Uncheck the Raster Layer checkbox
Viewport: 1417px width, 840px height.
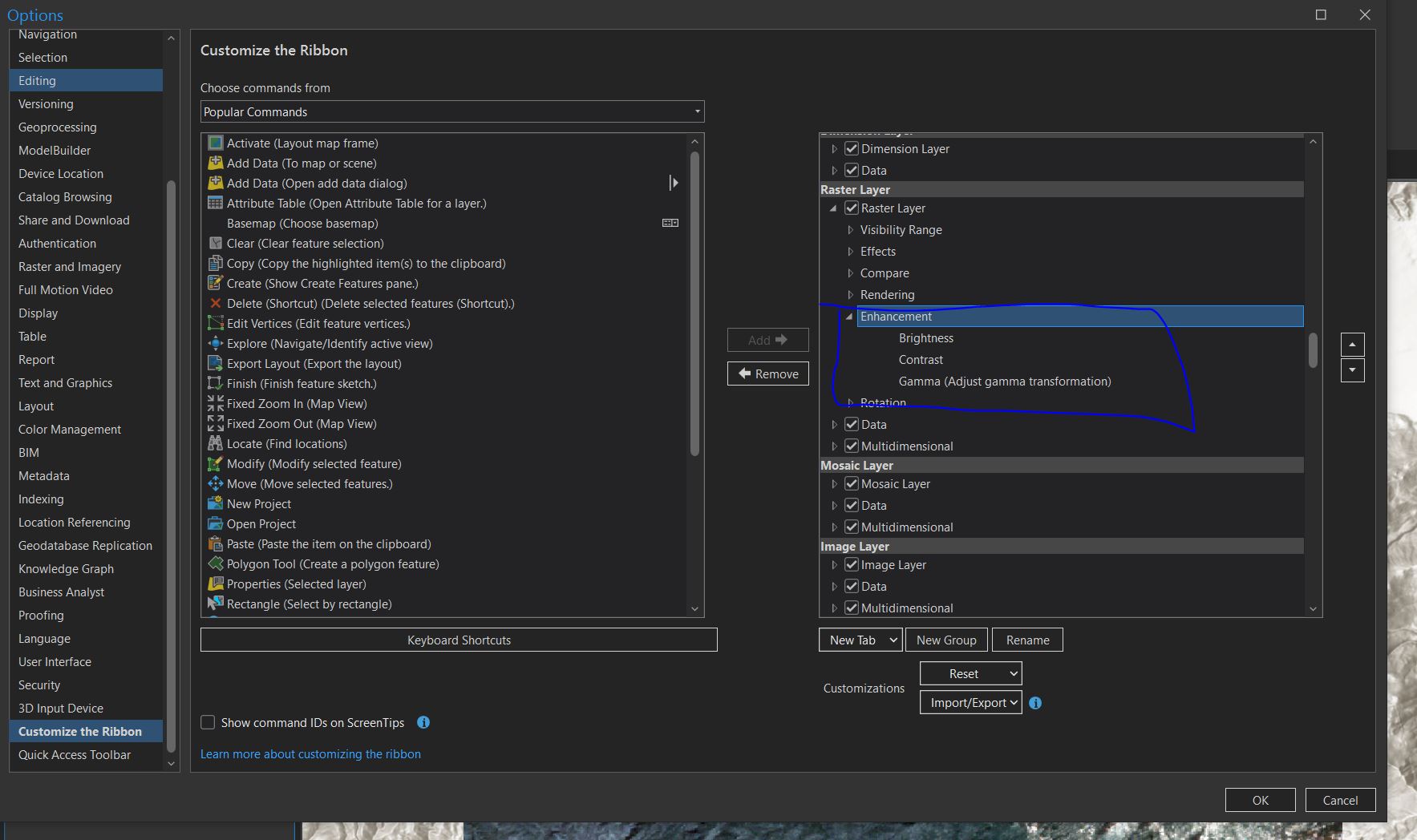851,208
